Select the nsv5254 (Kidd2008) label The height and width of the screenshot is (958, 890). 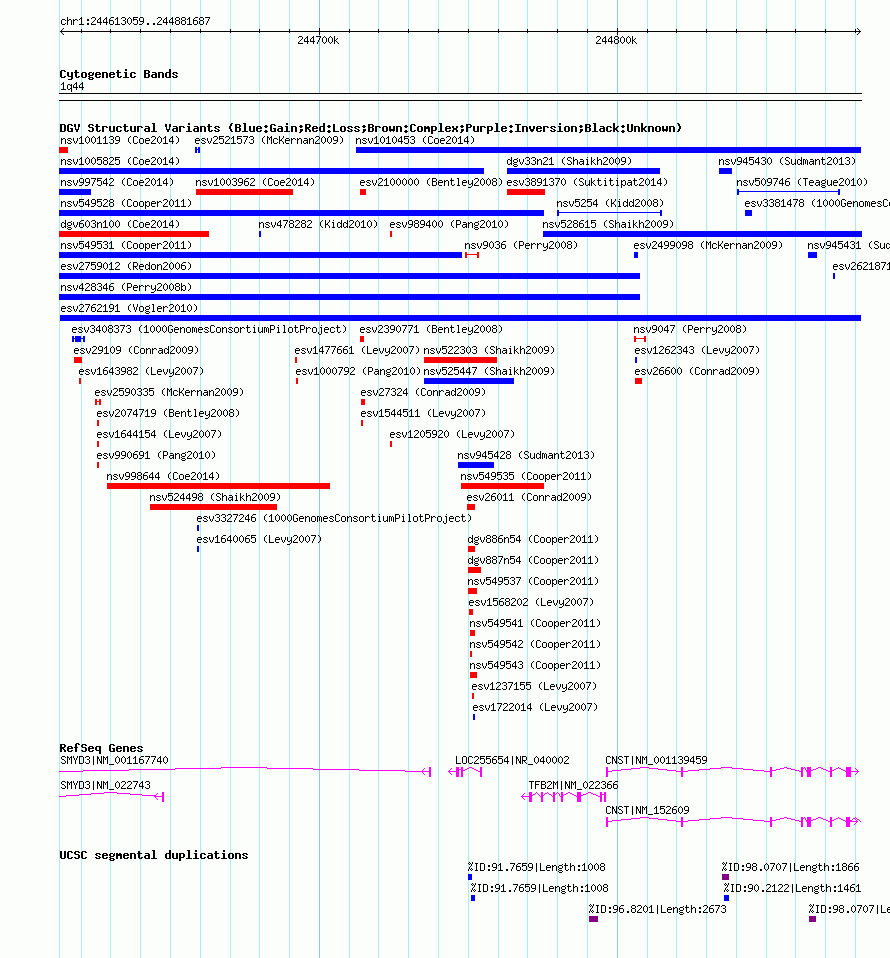tap(610, 203)
